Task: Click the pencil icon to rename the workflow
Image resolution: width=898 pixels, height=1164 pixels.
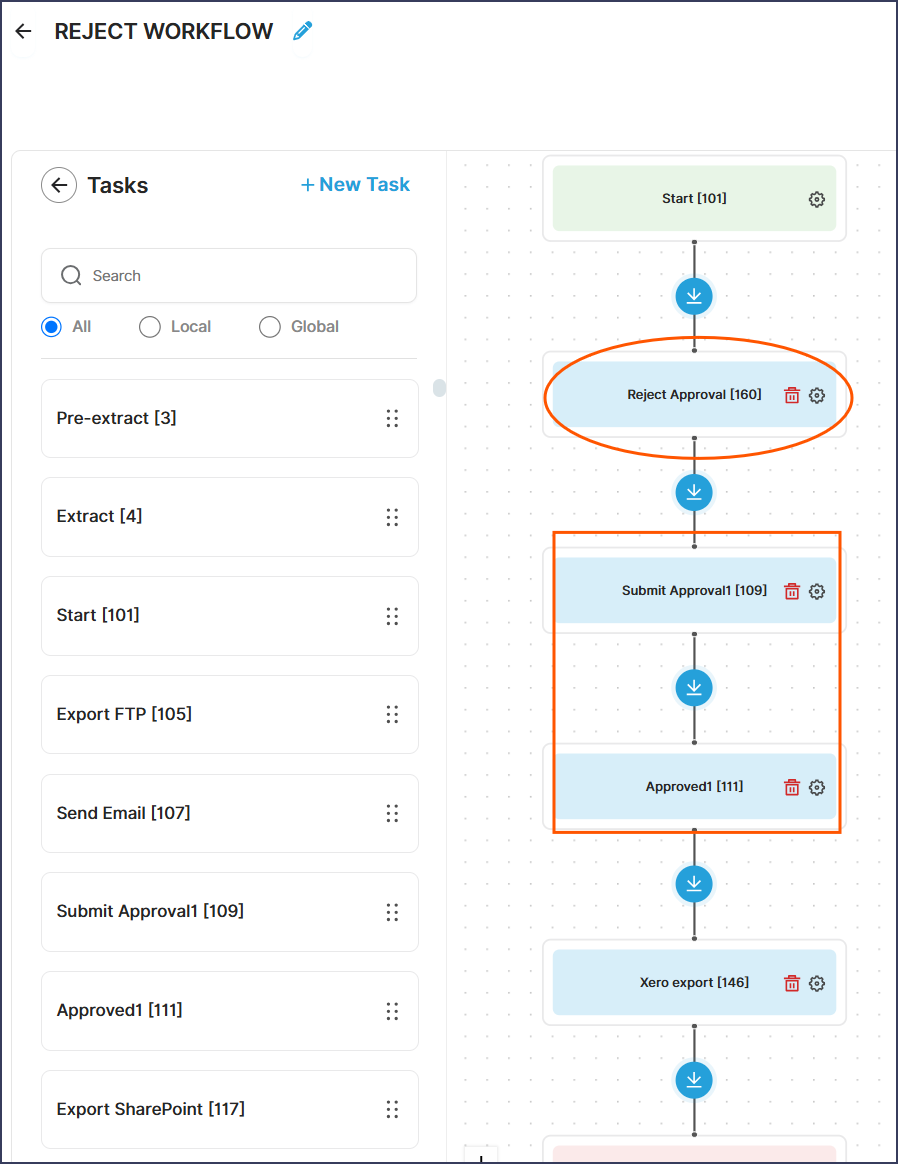Action: coord(302,31)
